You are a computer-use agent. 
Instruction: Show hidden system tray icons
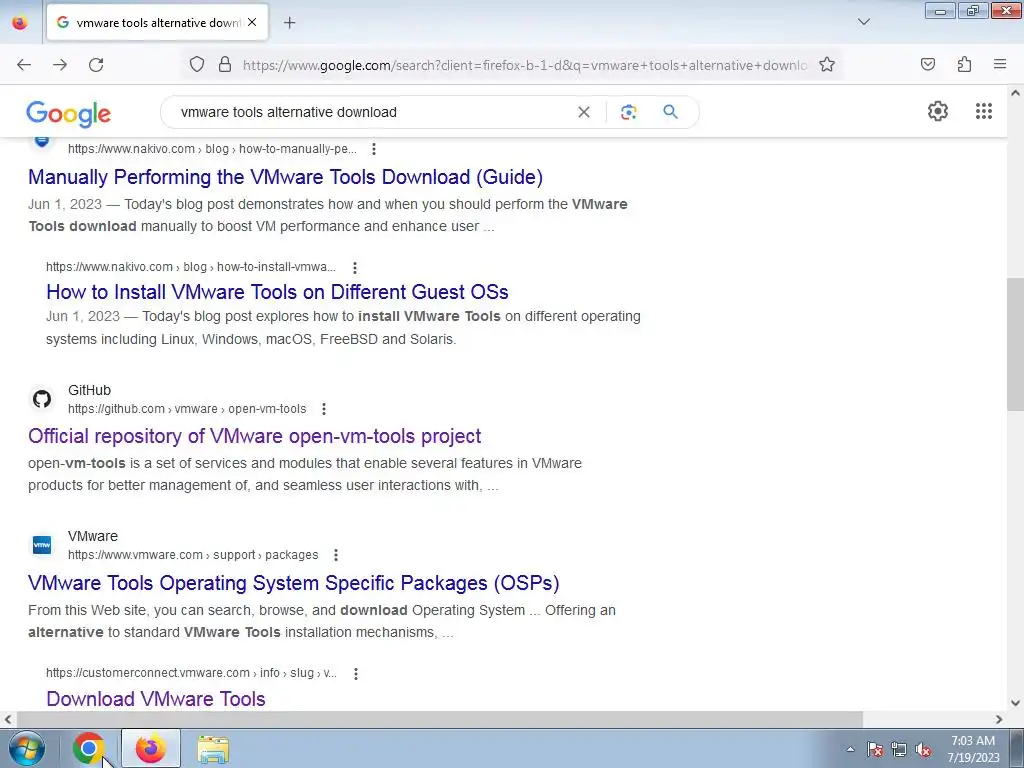point(850,749)
